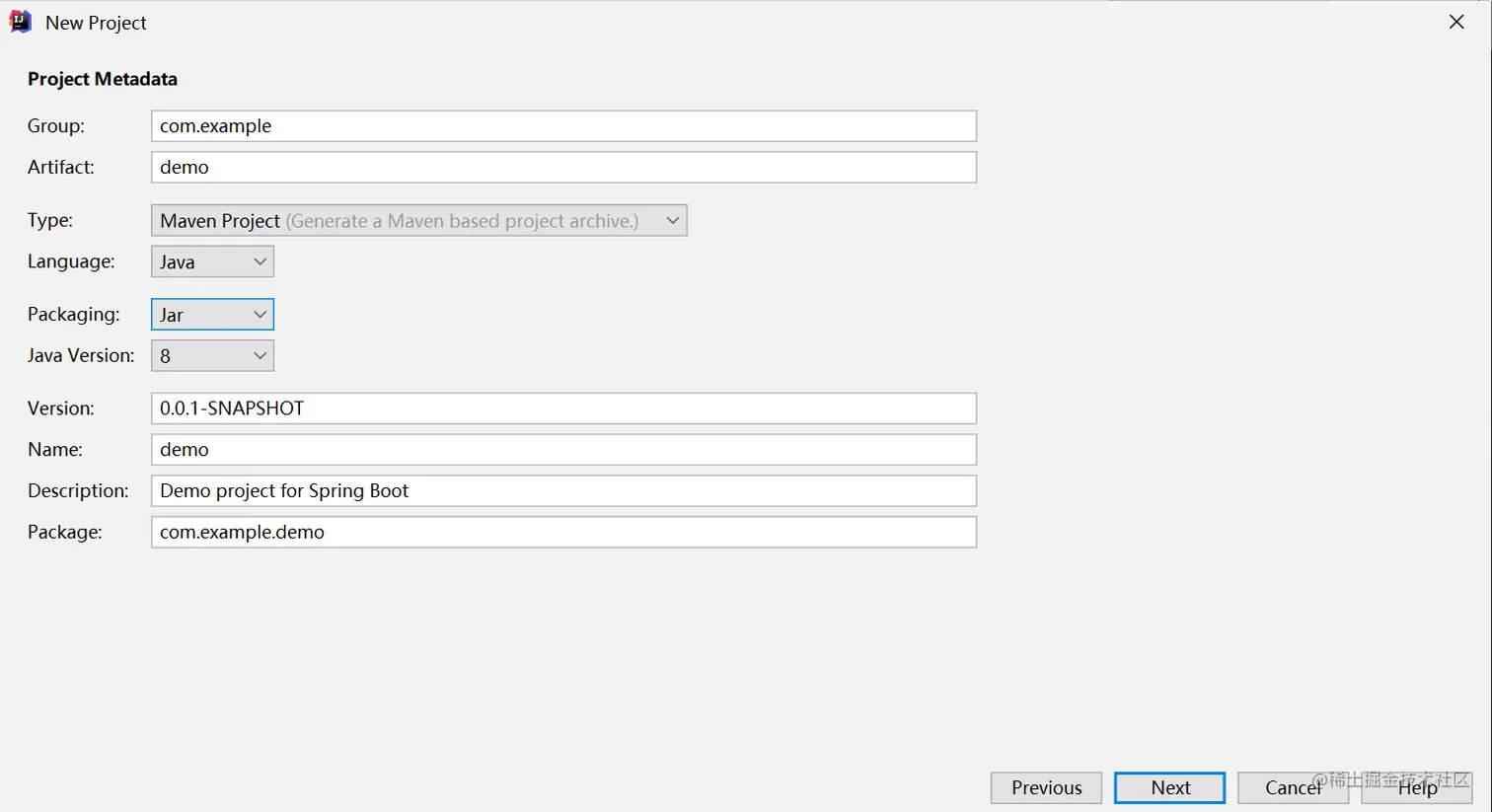This screenshot has height=812, width=1492.
Task: Click the IntelliJ IDEA icon in title bar
Action: click(20, 22)
